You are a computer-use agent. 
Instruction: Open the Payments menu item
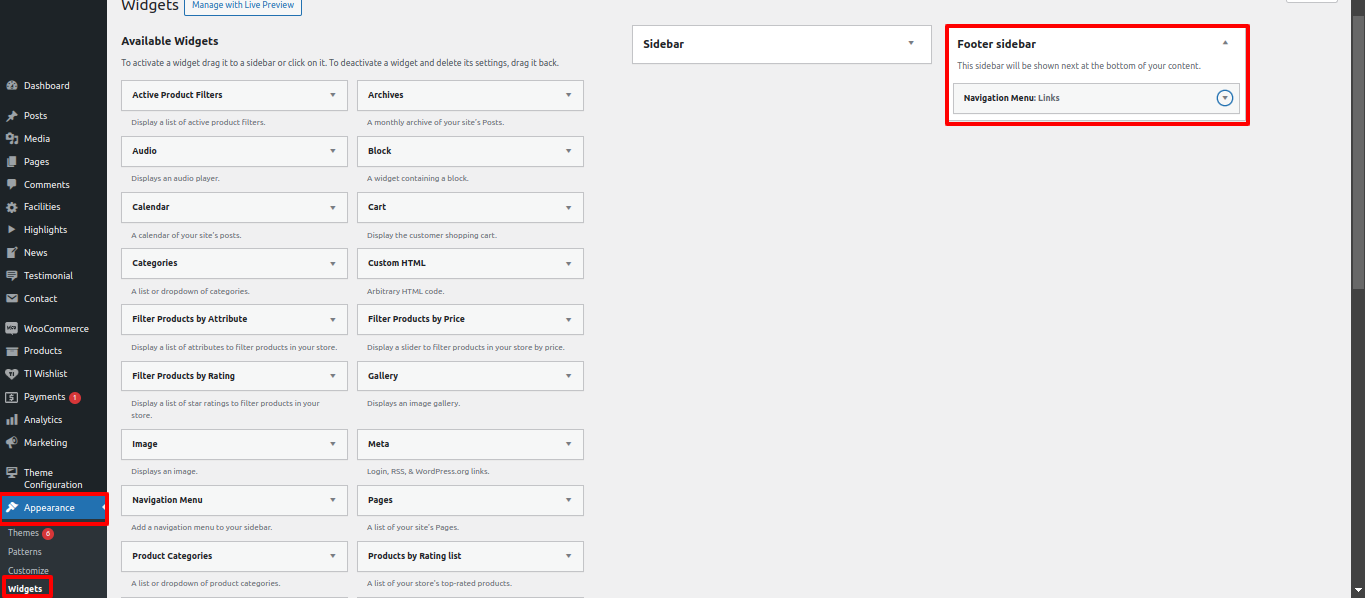coord(44,397)
